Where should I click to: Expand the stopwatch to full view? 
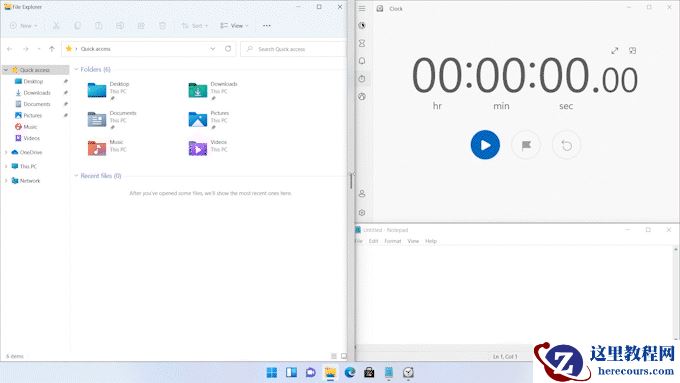tap(615, 51)
